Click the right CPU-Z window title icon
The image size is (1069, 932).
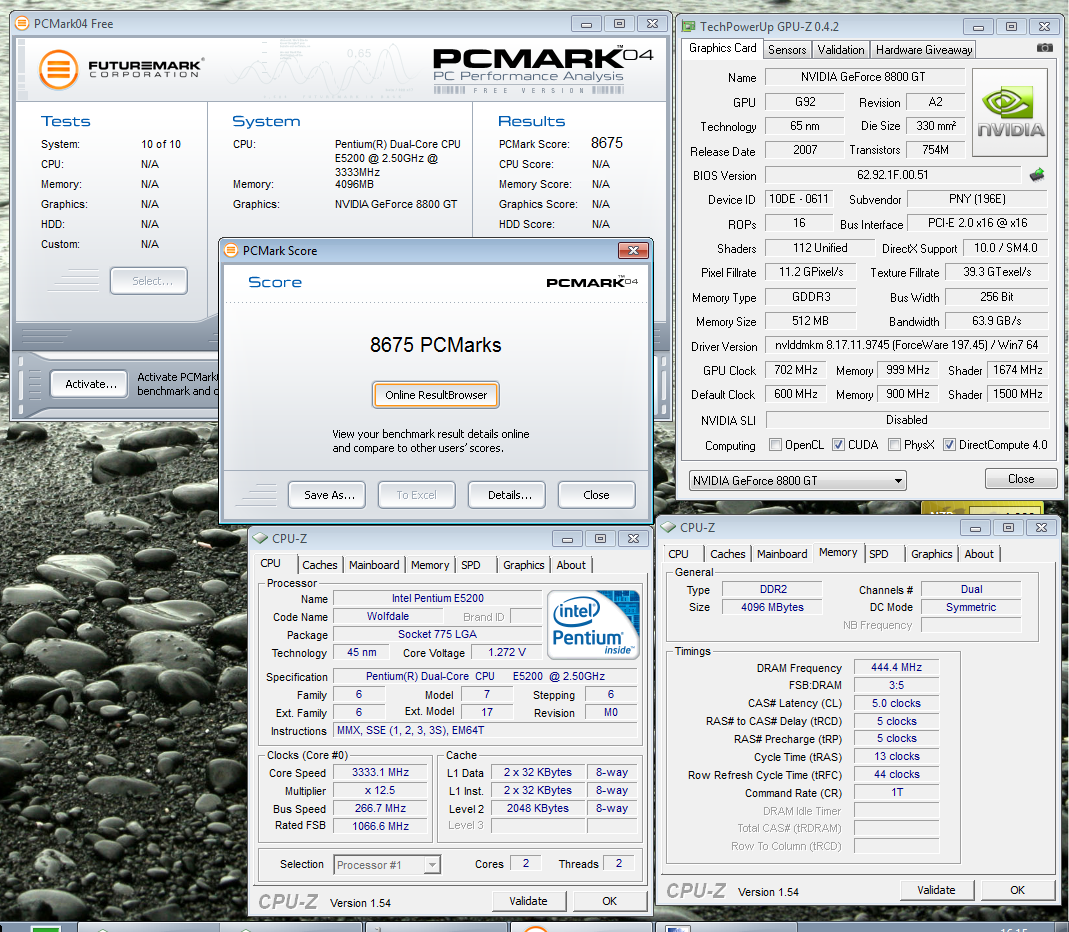coord(668,528)
